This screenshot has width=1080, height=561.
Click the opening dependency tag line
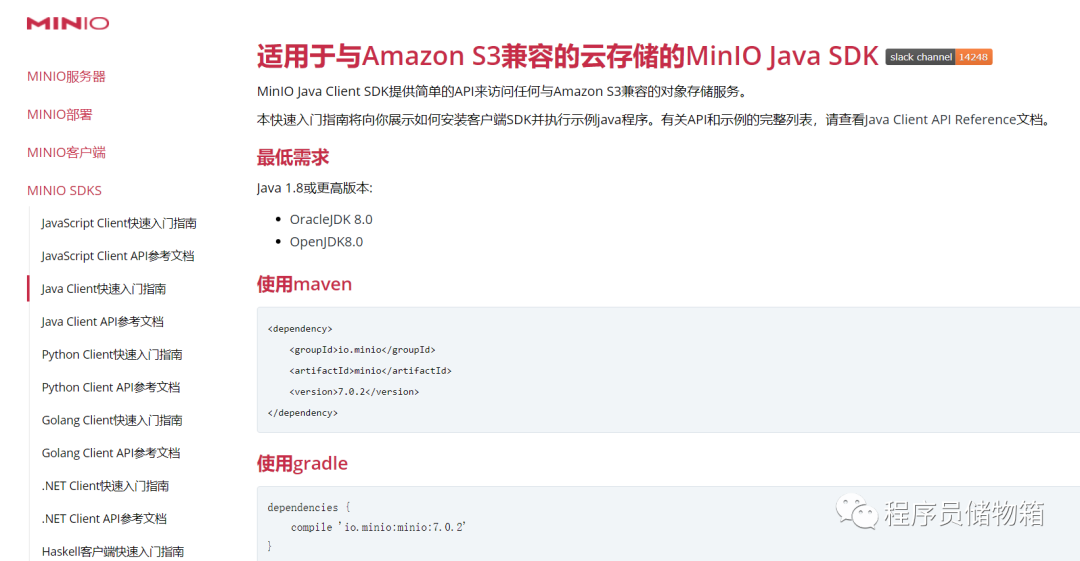[300, 329]
